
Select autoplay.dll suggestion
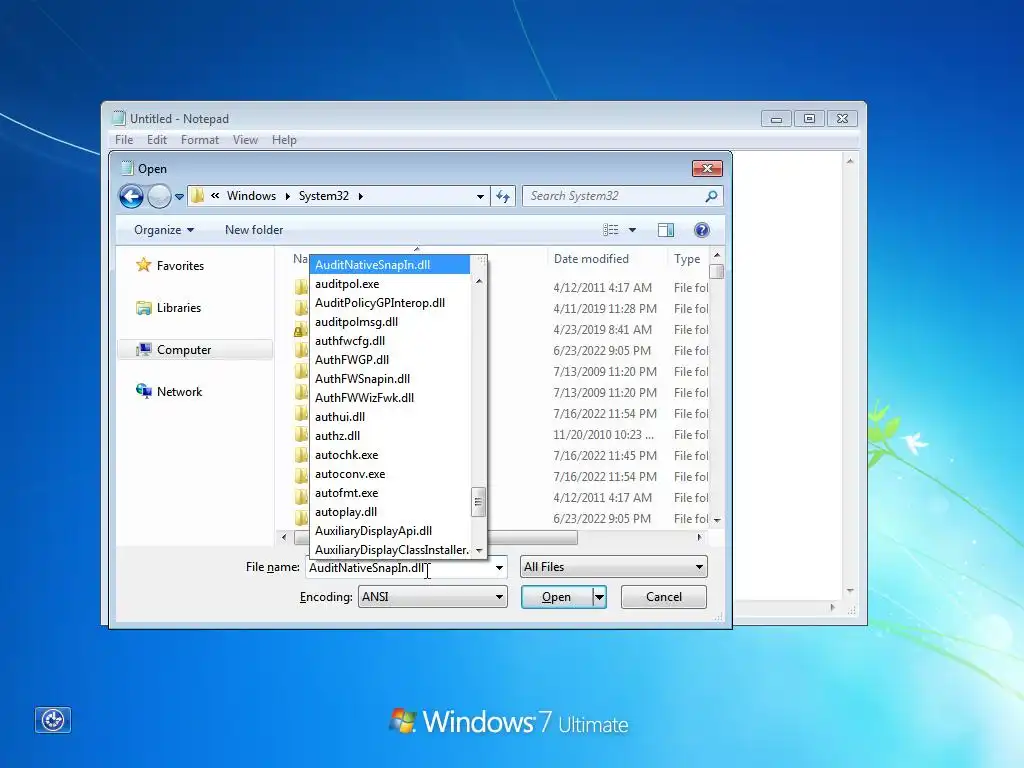tap(390, 511)
